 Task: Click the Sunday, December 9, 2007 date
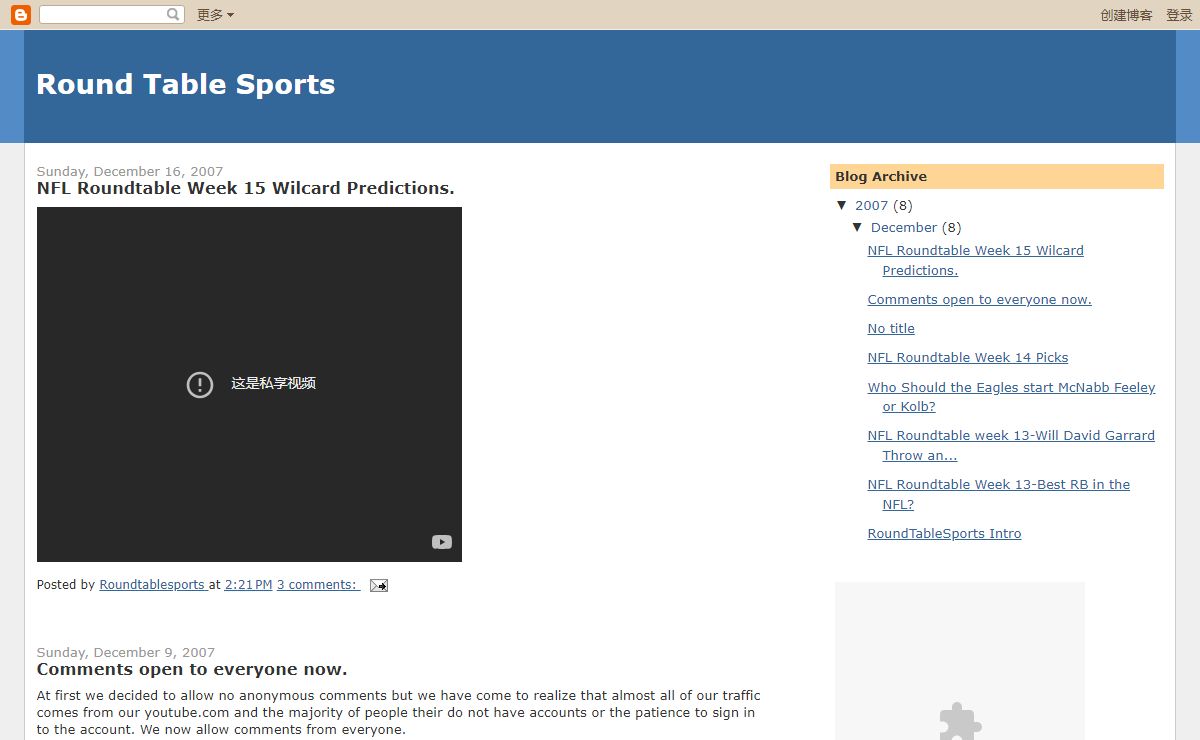pyautogui.click(x=126, y=652)
